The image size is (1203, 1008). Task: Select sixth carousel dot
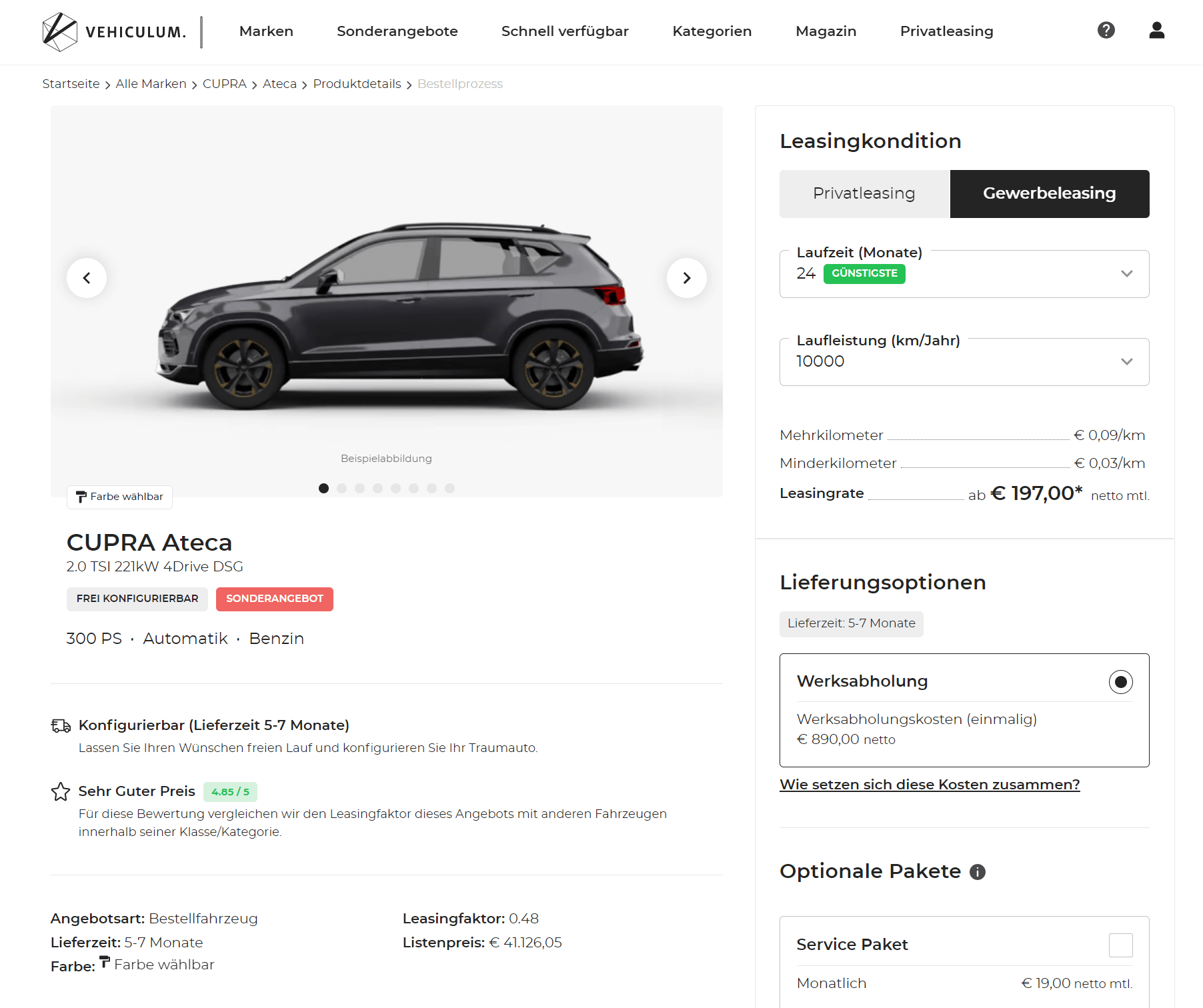[x=414, y=489]
